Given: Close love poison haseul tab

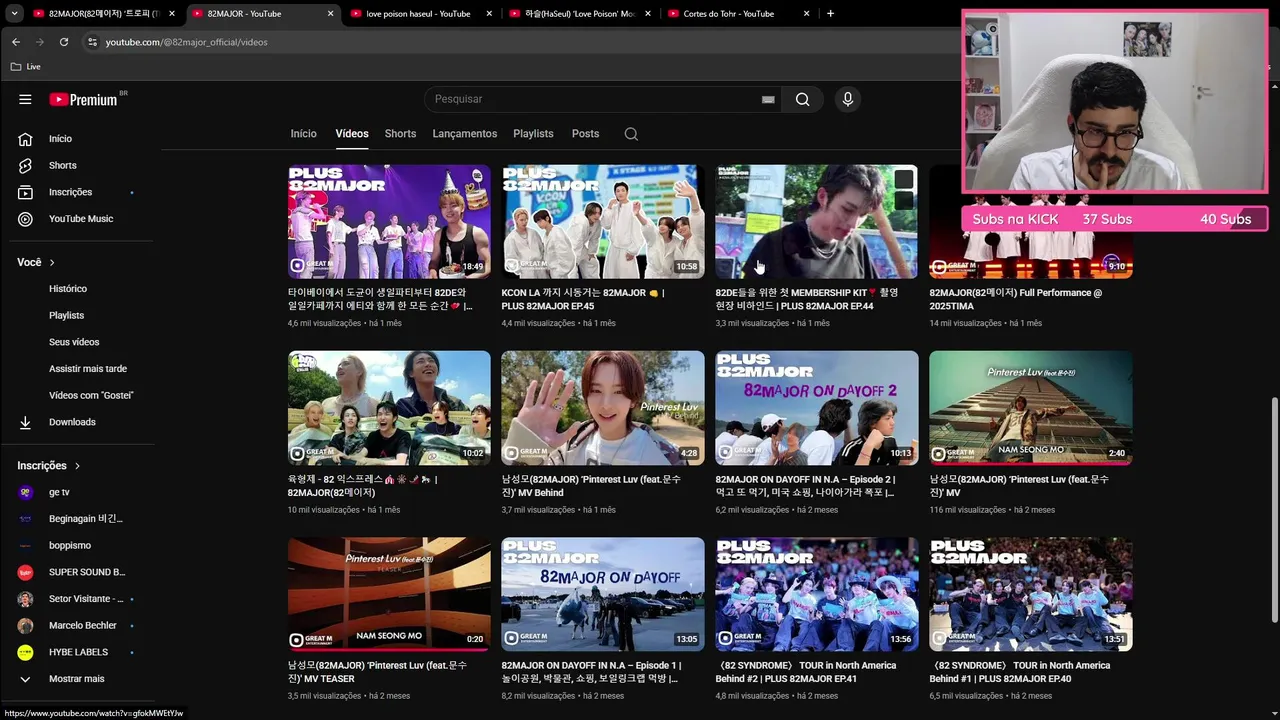Looking at the screenshot, I should tap(490, 14).
